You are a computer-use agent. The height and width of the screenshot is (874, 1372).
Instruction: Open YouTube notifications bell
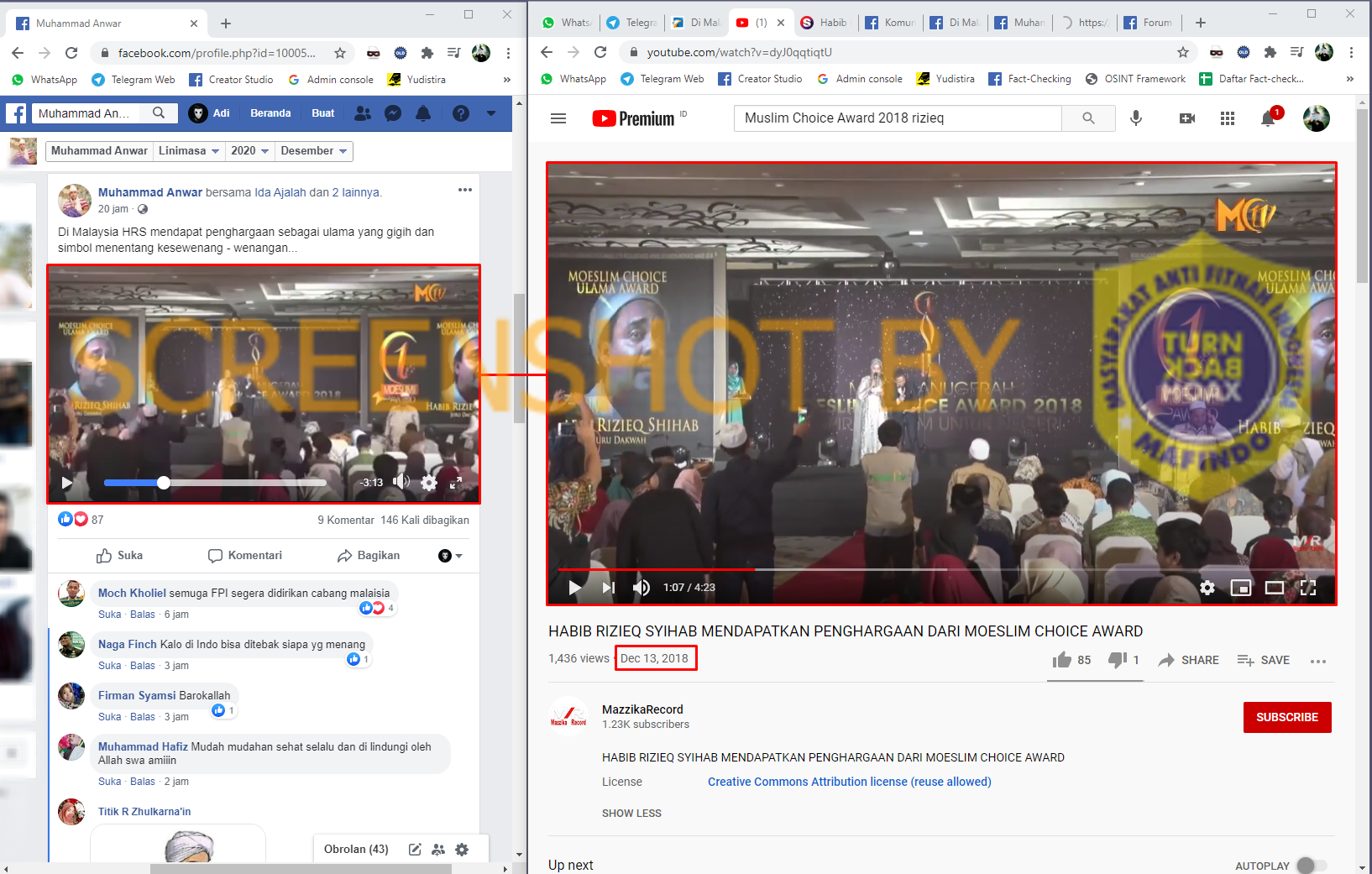coord(1268,118)
